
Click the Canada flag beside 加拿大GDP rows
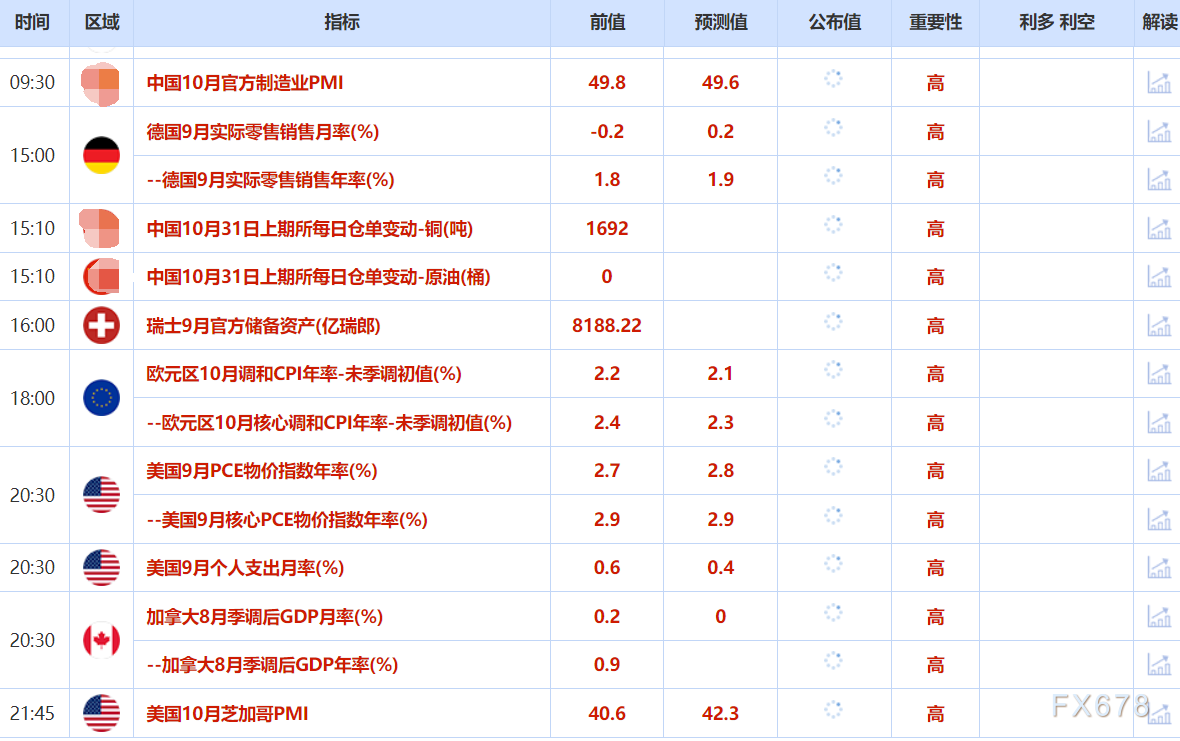100,640
